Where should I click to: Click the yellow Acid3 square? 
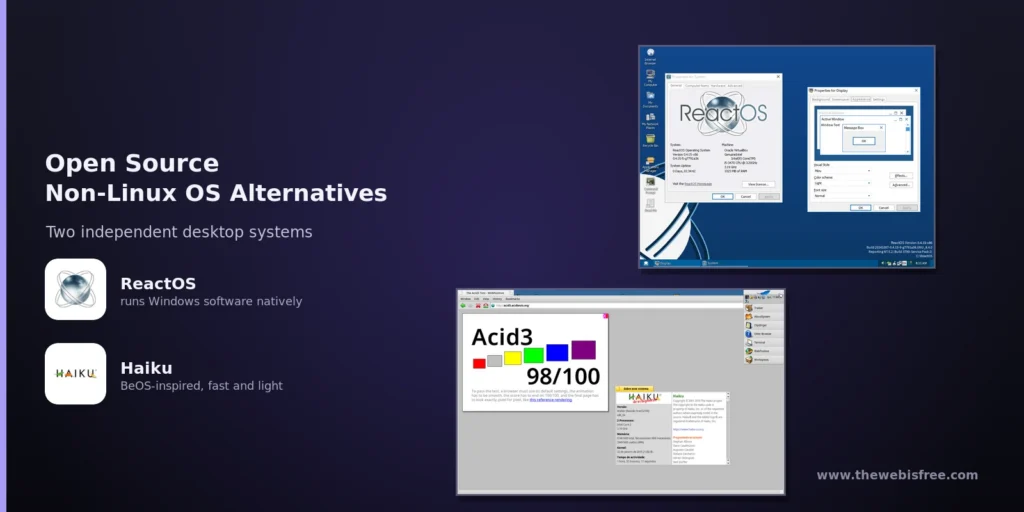coord(513,358)
